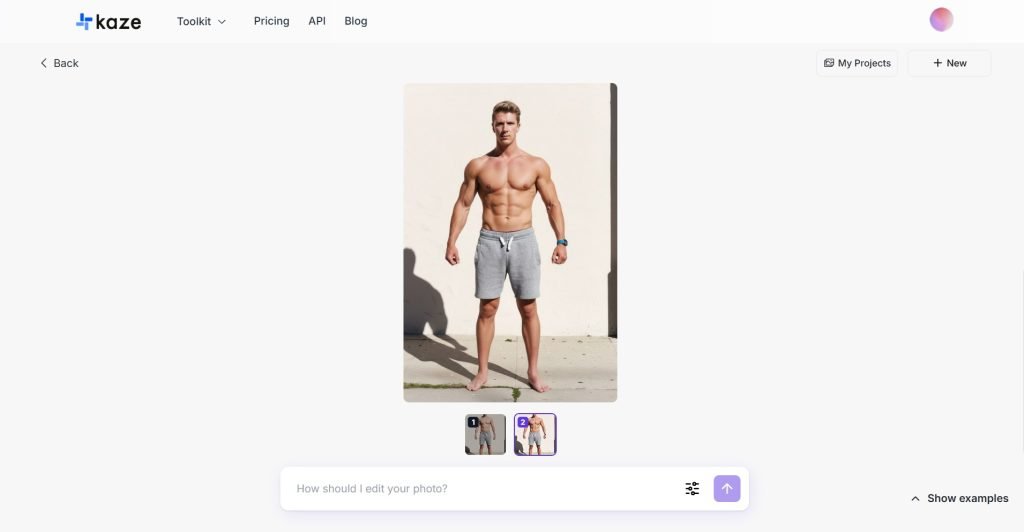Select version 2 thumbnail

coord(535,434)
